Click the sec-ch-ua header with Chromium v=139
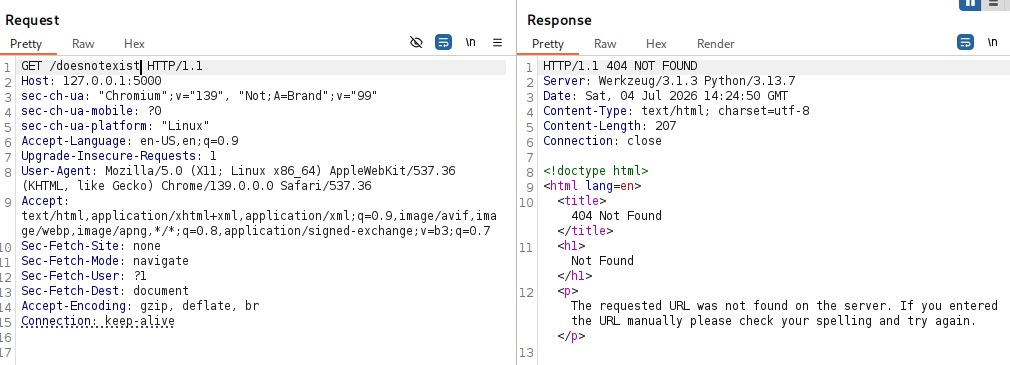Screen dimensions: 1010x365 pyautogui.click(x=199, y=96)
